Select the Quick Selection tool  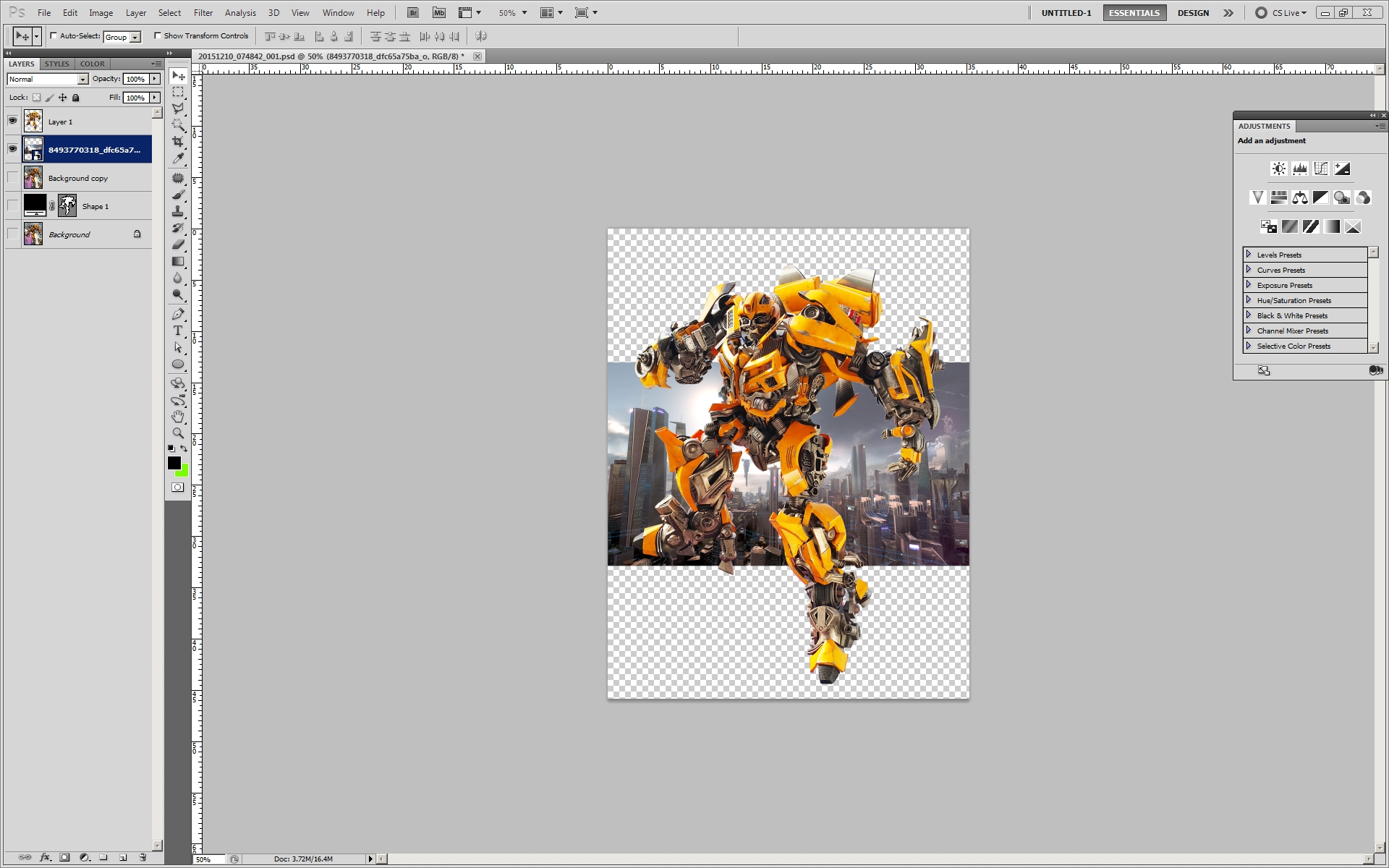[178, 125]
